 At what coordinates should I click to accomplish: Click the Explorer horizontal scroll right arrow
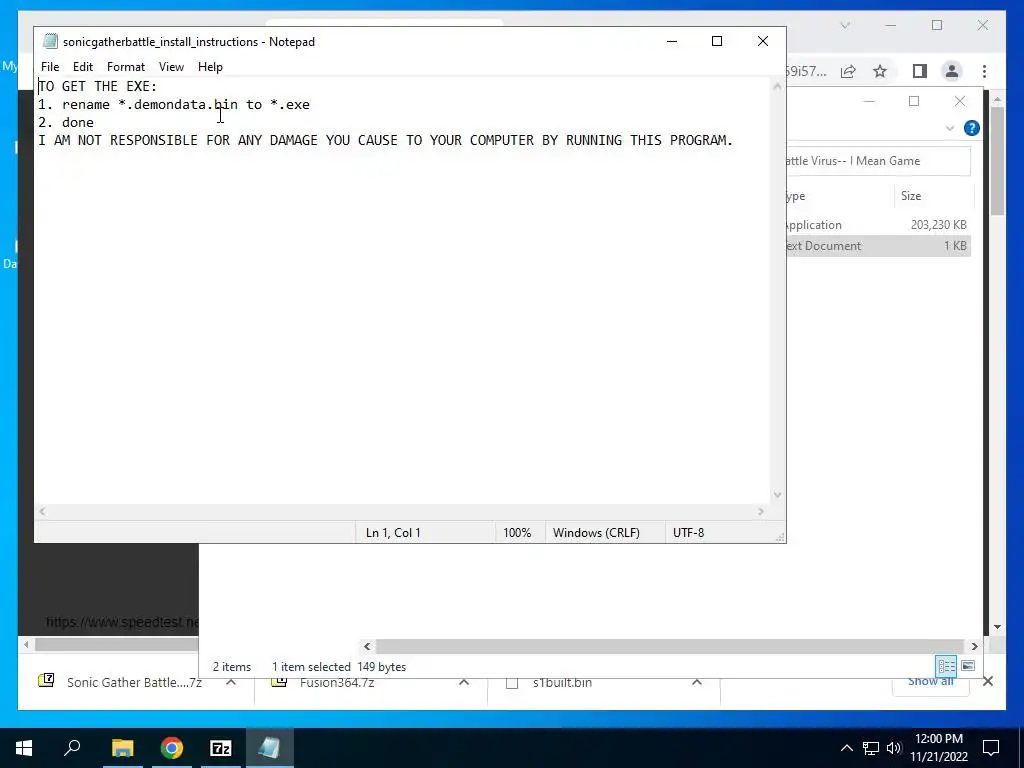coord(974,646)
